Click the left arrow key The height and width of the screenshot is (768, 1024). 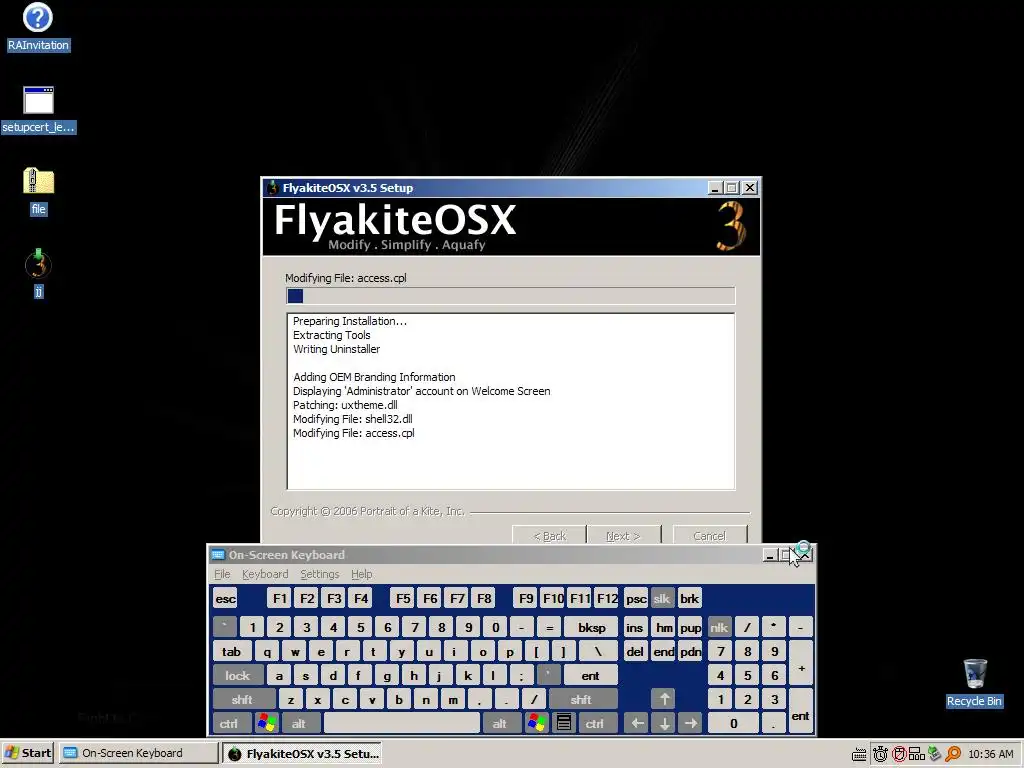(637, 723)
